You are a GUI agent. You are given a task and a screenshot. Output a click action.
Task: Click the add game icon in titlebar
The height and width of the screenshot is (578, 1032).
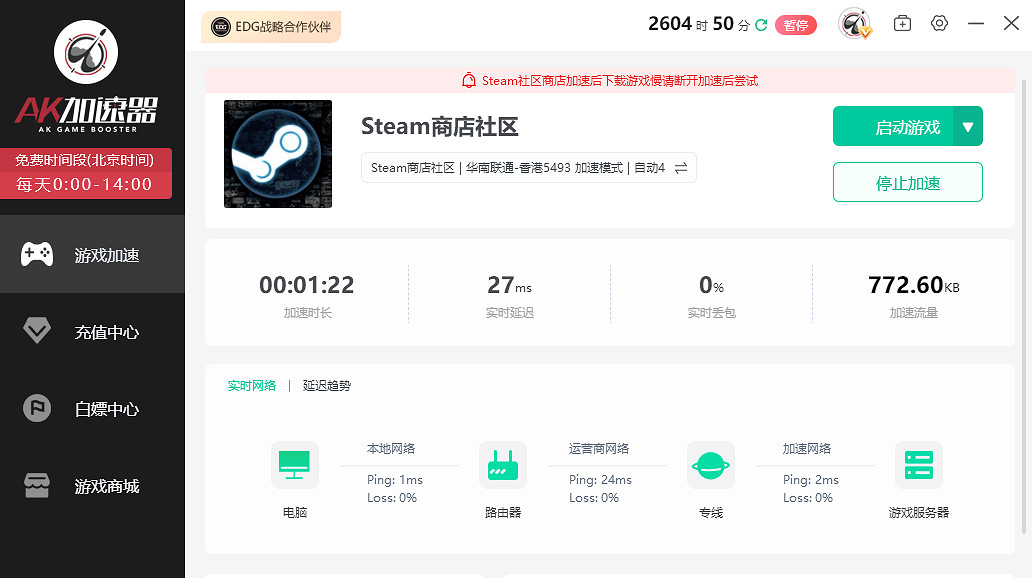pos(901,22)
